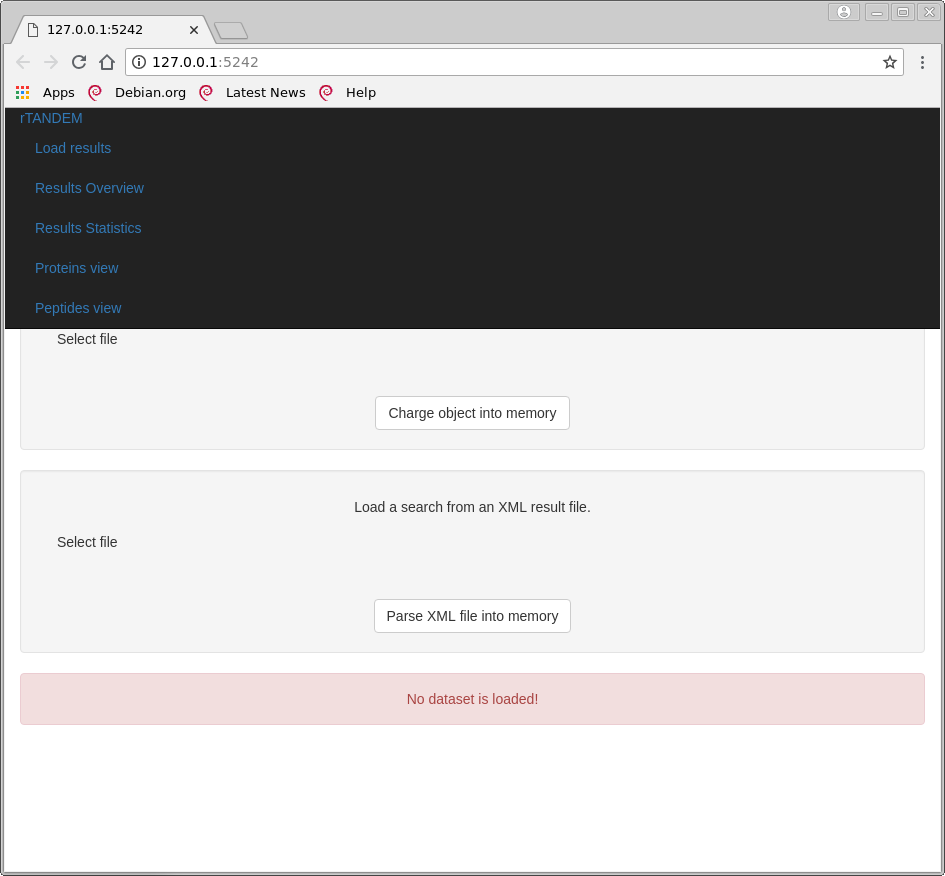The width and height of the screenshot is (945, 876).
Task: Go to Peptides view
Action: [x=78, y=308]
